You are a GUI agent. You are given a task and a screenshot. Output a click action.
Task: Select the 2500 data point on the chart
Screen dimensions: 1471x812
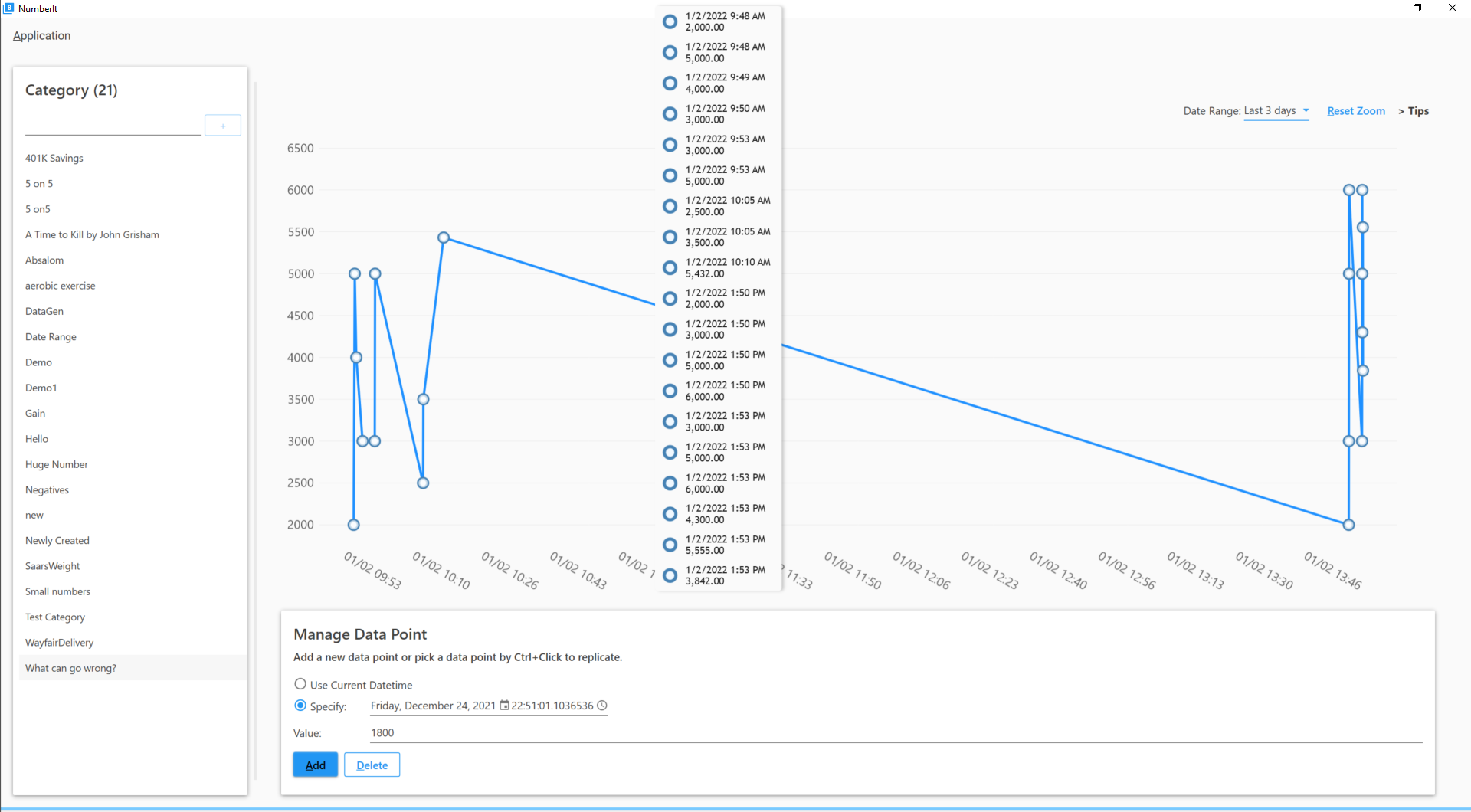tap(423, 483)
